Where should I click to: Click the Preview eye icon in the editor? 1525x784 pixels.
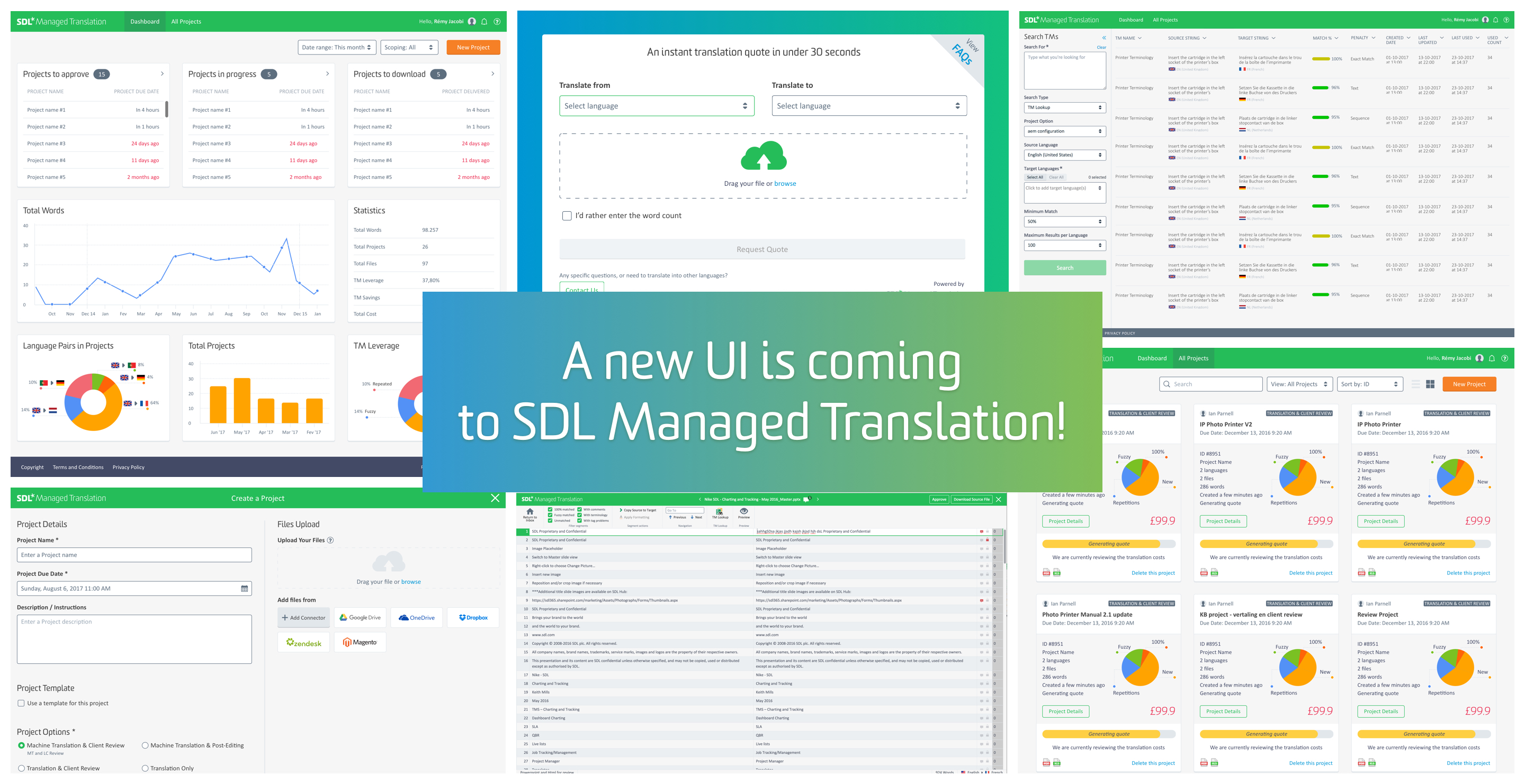(744, 511)
